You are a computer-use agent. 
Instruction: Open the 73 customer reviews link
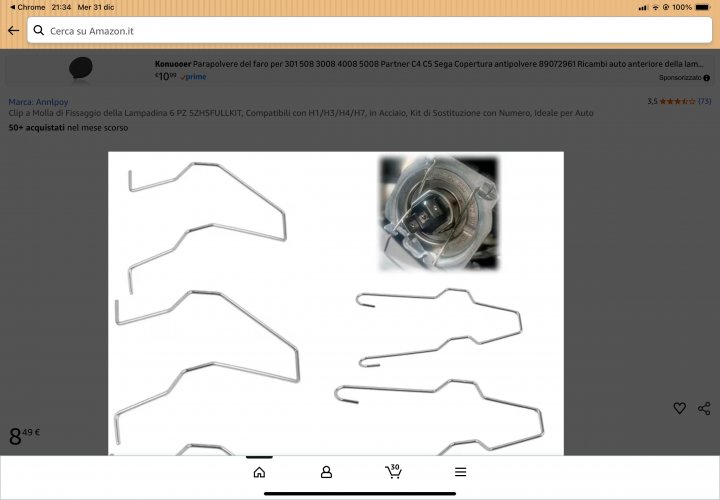pyautogui.click(x=704, y=101)
